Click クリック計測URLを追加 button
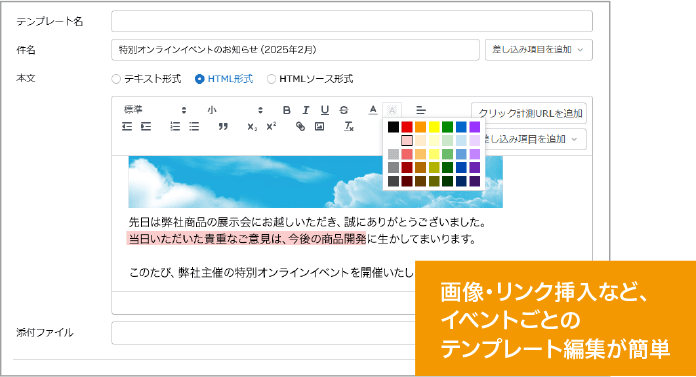The width and height of the screenshot is (696, 377). click(529, 113)
